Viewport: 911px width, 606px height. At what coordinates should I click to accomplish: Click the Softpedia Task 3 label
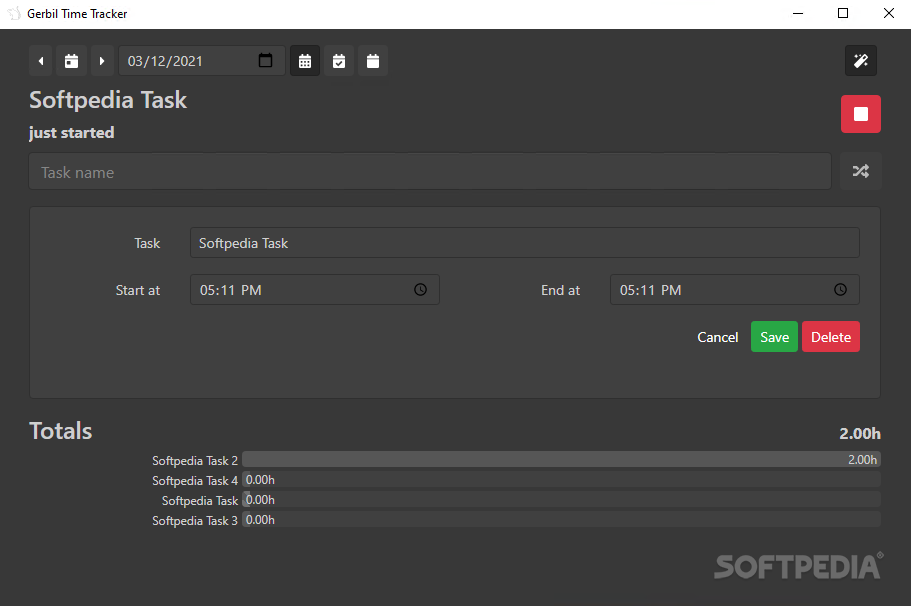coord(195,521)
